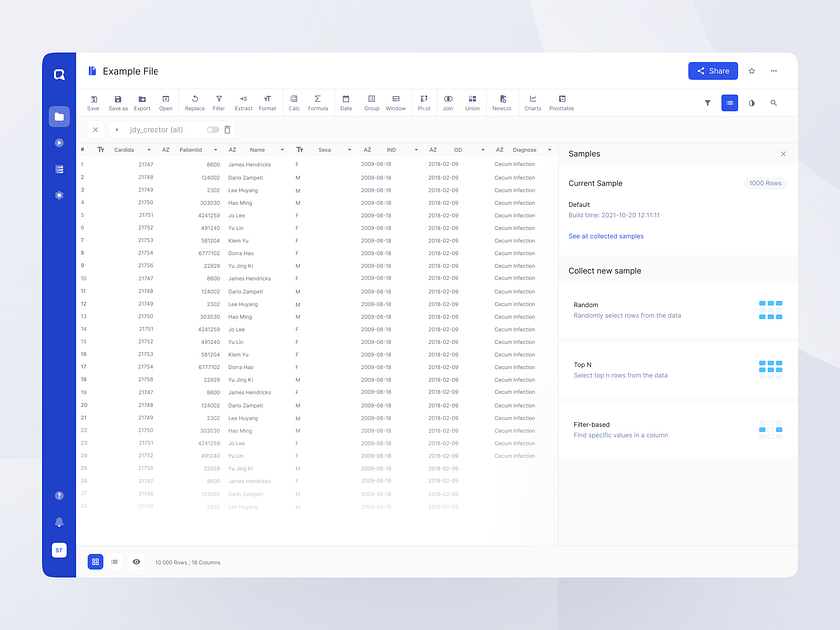This screenshot has width=840, height=630.
Task: Select the Join tool in the toolbar
Action: point(449,100)
